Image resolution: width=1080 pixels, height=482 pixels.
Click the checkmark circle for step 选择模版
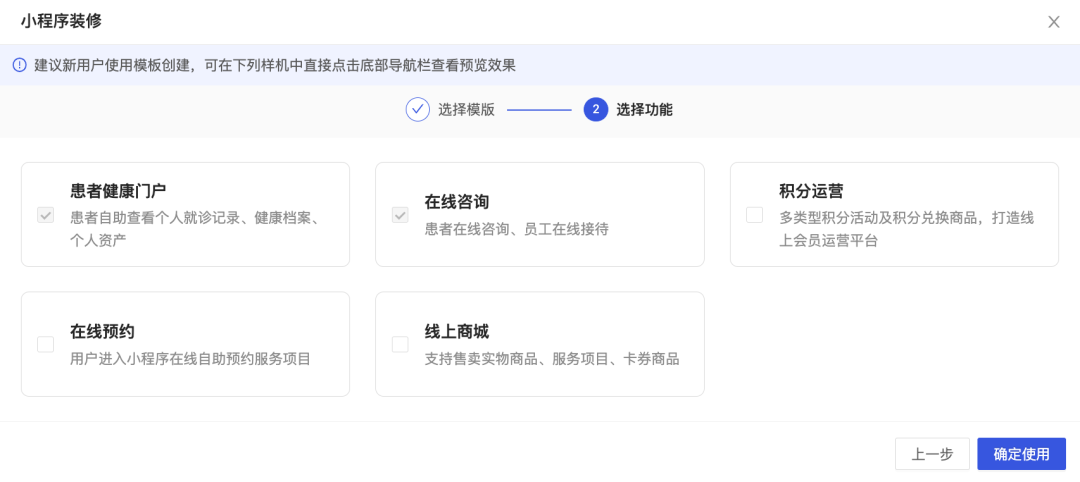[x=417, y=109]
